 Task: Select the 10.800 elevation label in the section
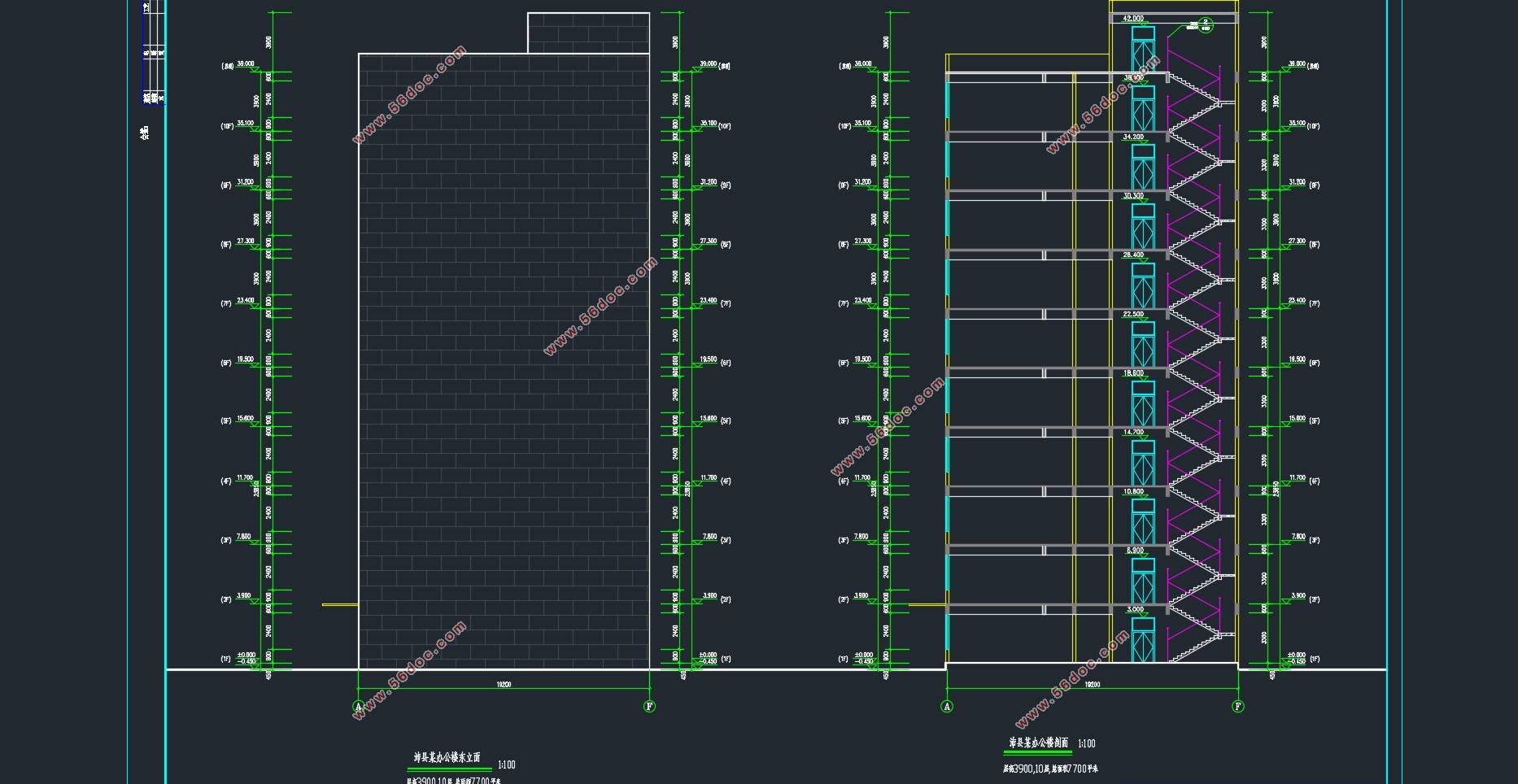1133,491
